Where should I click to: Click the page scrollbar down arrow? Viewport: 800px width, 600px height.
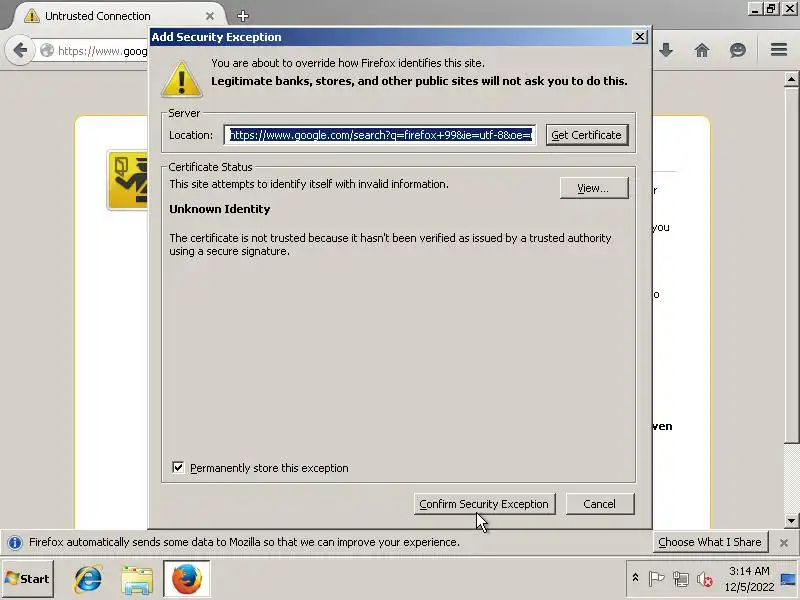coord(791,521)
